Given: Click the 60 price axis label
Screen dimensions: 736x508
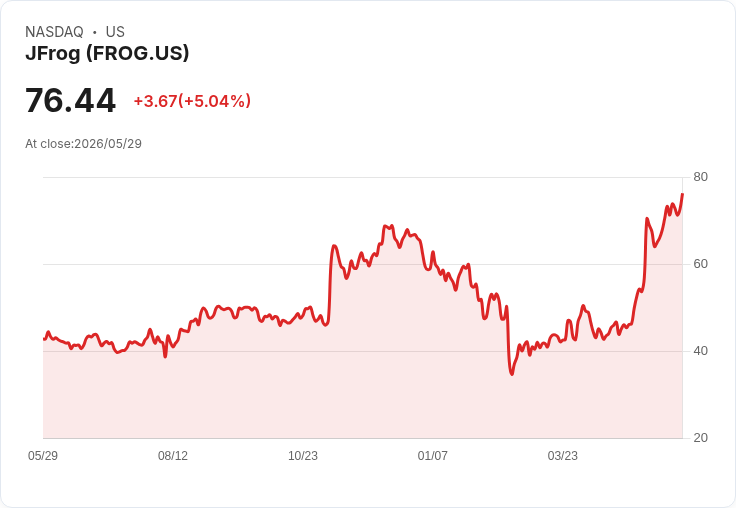Looking at the screenshot, I should (x=700, y=264).
